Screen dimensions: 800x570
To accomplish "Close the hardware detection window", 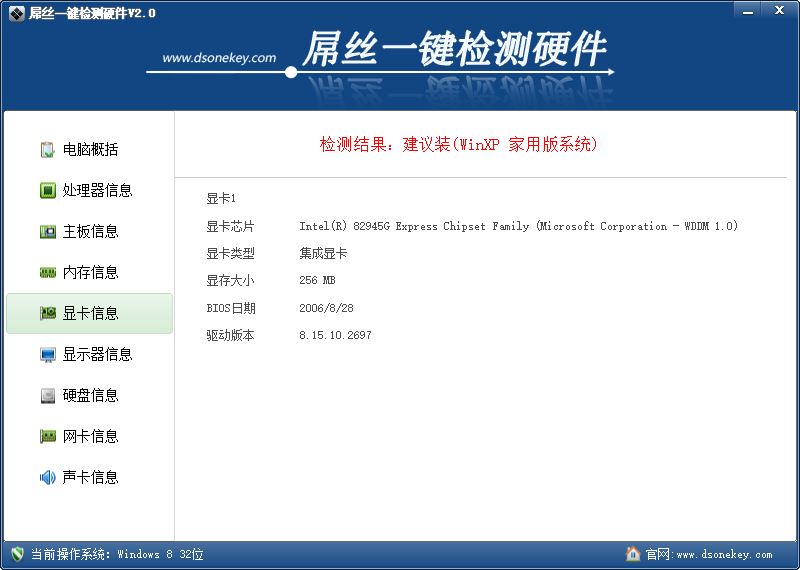I will tap(779, 11).
